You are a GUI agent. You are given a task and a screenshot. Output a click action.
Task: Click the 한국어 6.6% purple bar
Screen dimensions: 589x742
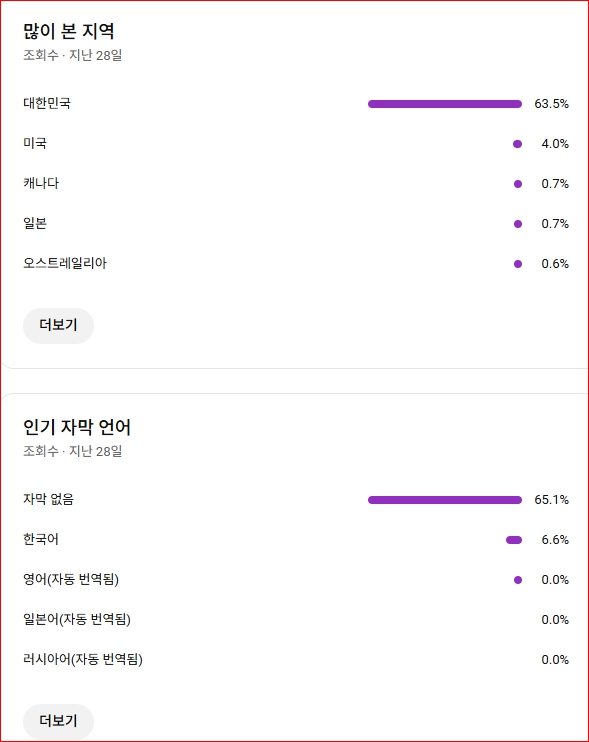pos(514,540)
